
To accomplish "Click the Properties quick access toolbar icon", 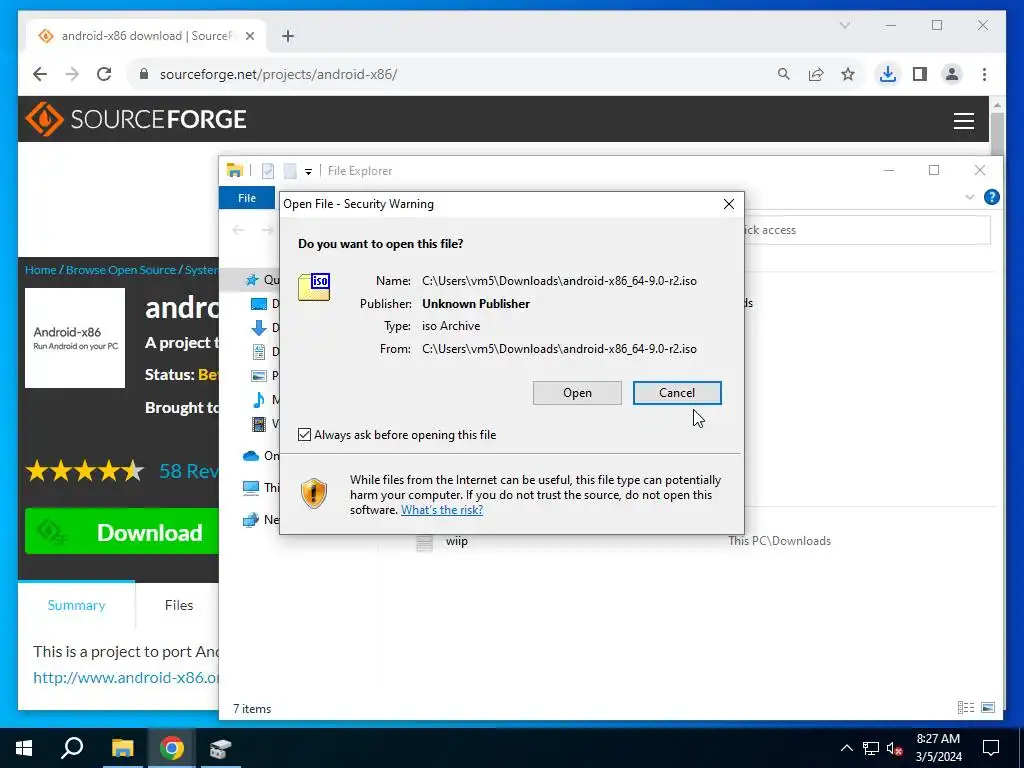I will tap(268, 171).
